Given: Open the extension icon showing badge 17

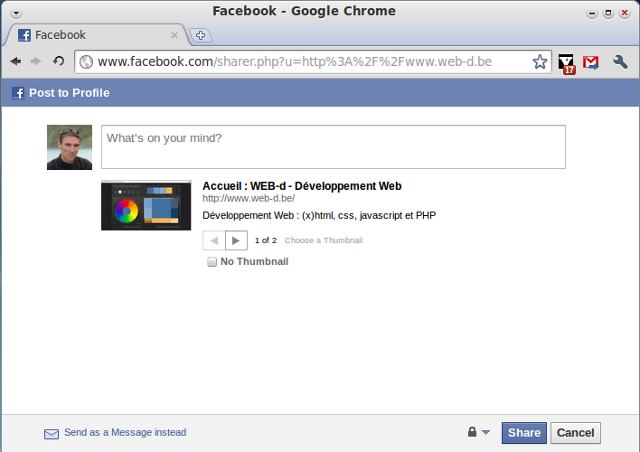Looking at the screenshot, I should tap(567, 64).
